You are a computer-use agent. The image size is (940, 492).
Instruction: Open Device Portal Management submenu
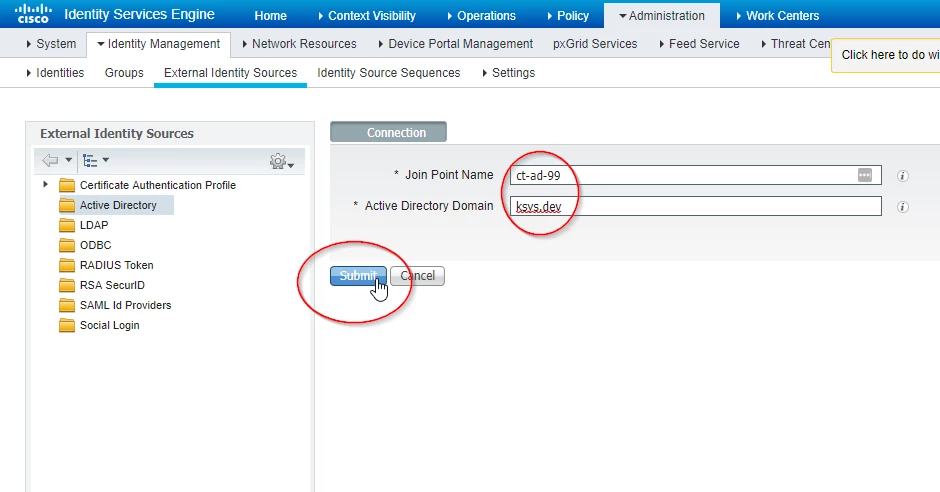[456, 44]
